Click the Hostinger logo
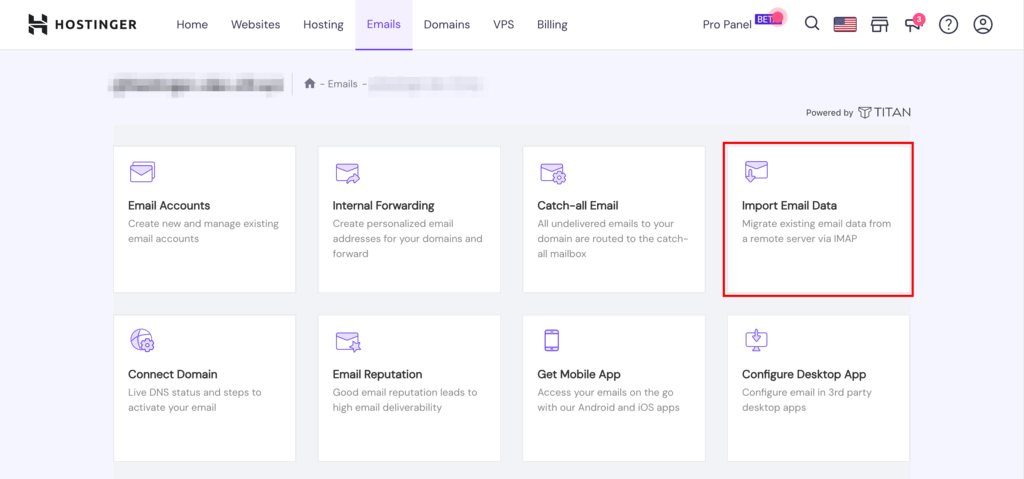 [82, 24]
